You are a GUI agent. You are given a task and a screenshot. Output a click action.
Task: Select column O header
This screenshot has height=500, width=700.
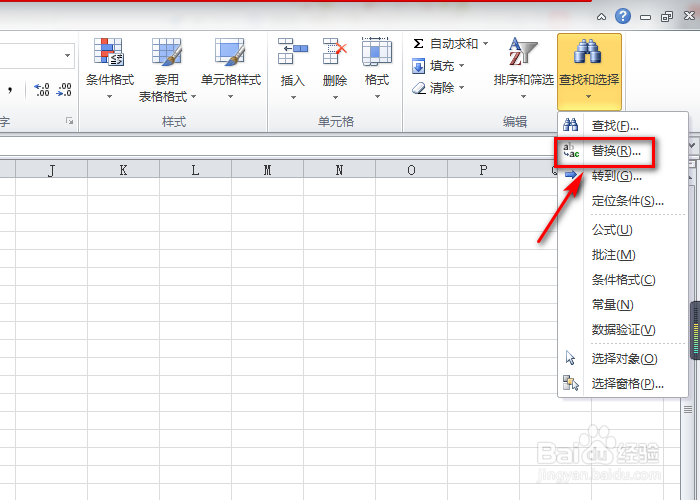[x=412, y=170]
